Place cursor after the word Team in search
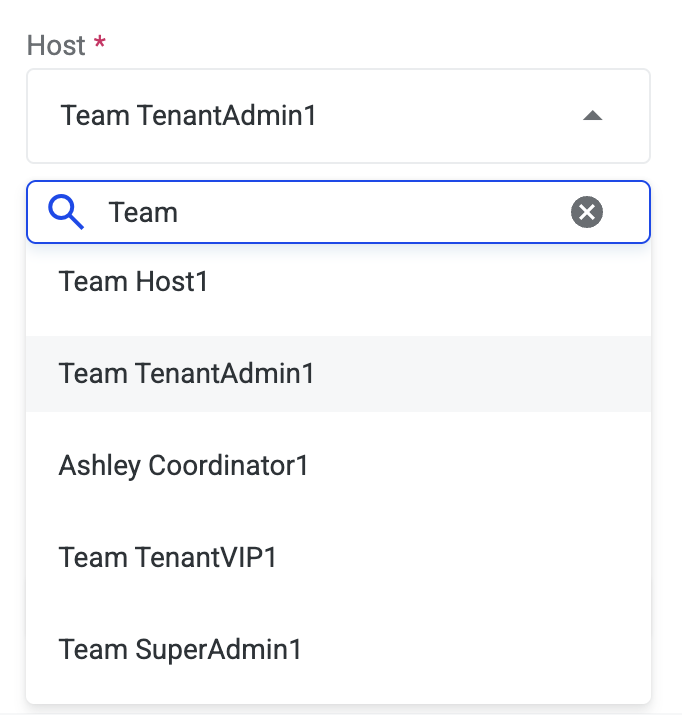Viewport: 682px width, 722px height. point(179,212)
